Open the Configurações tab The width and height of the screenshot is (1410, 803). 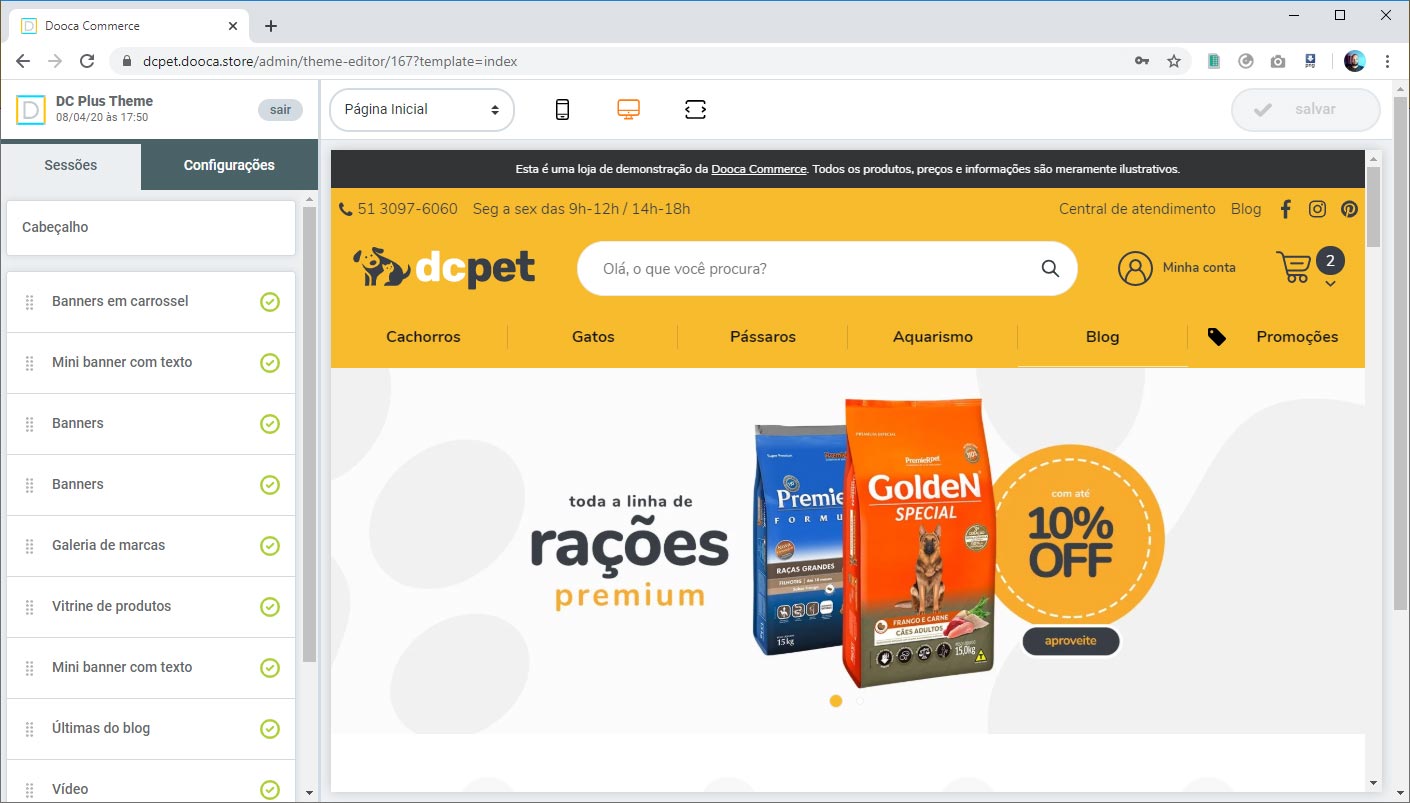(x=229, y=166)
